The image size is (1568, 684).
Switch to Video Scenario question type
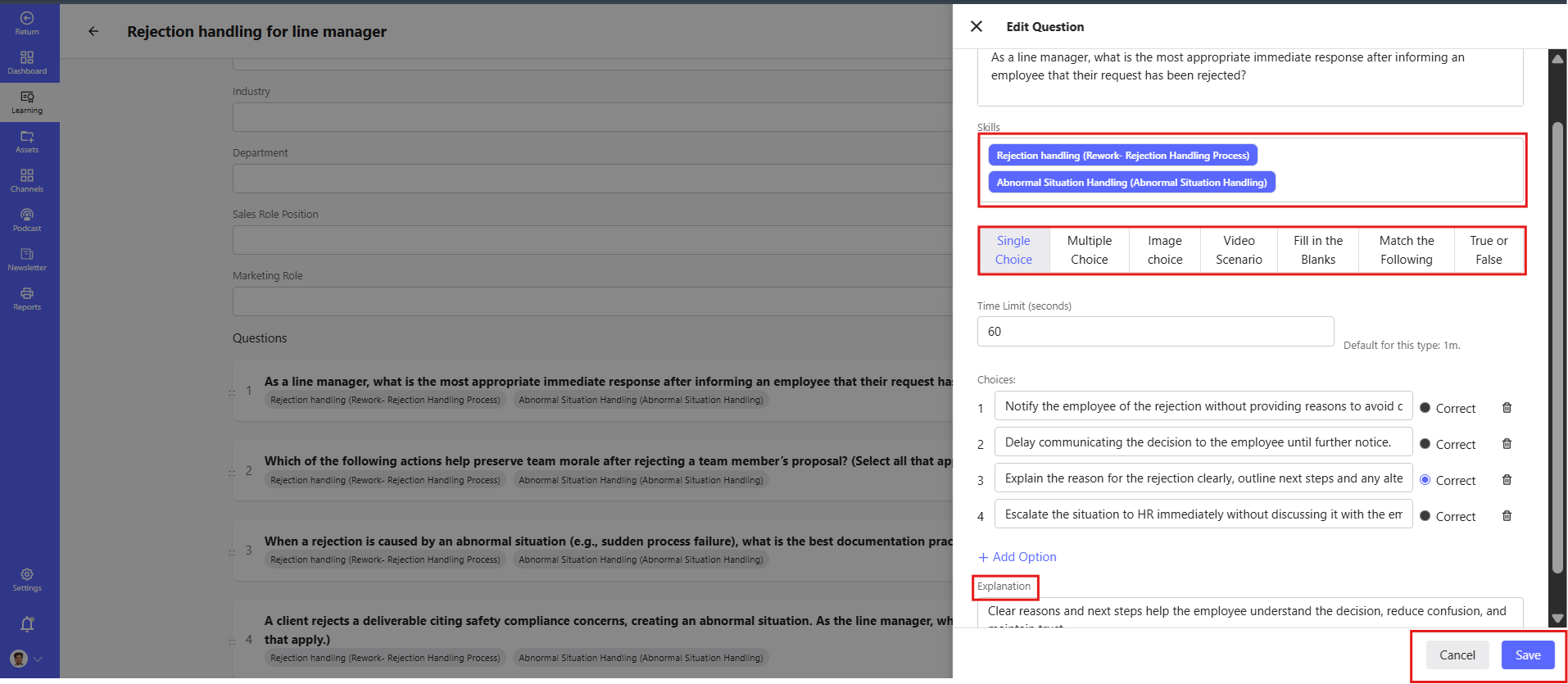[1239, 250]
